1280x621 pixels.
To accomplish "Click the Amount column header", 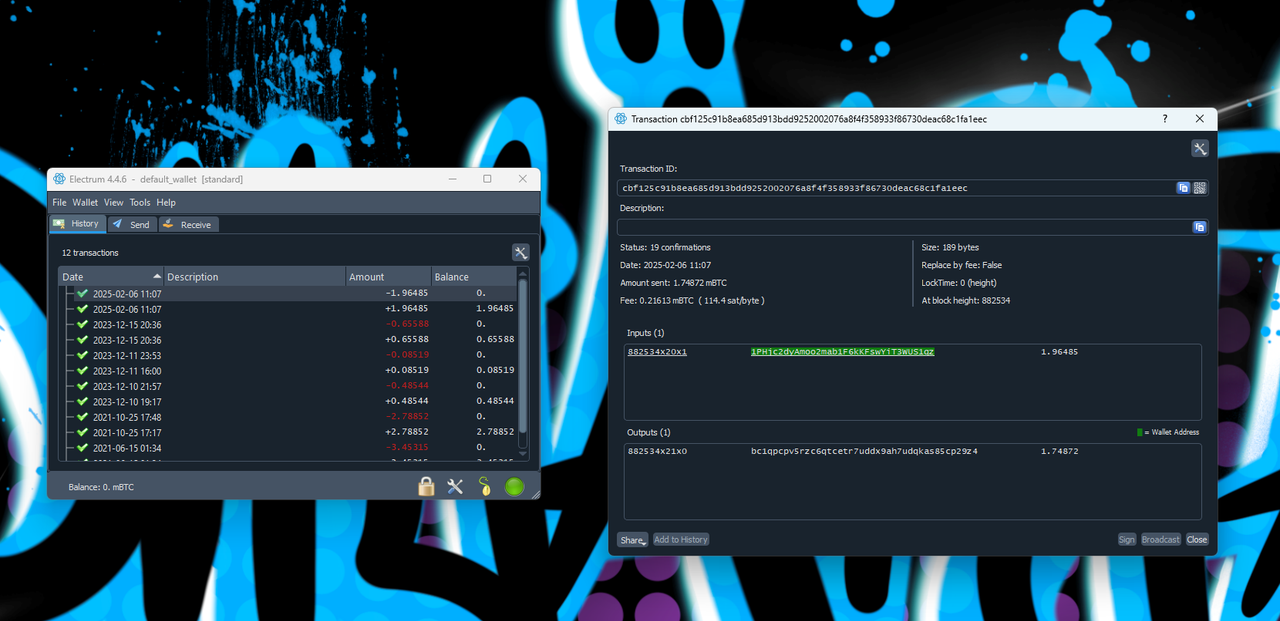I will point(388,276).
